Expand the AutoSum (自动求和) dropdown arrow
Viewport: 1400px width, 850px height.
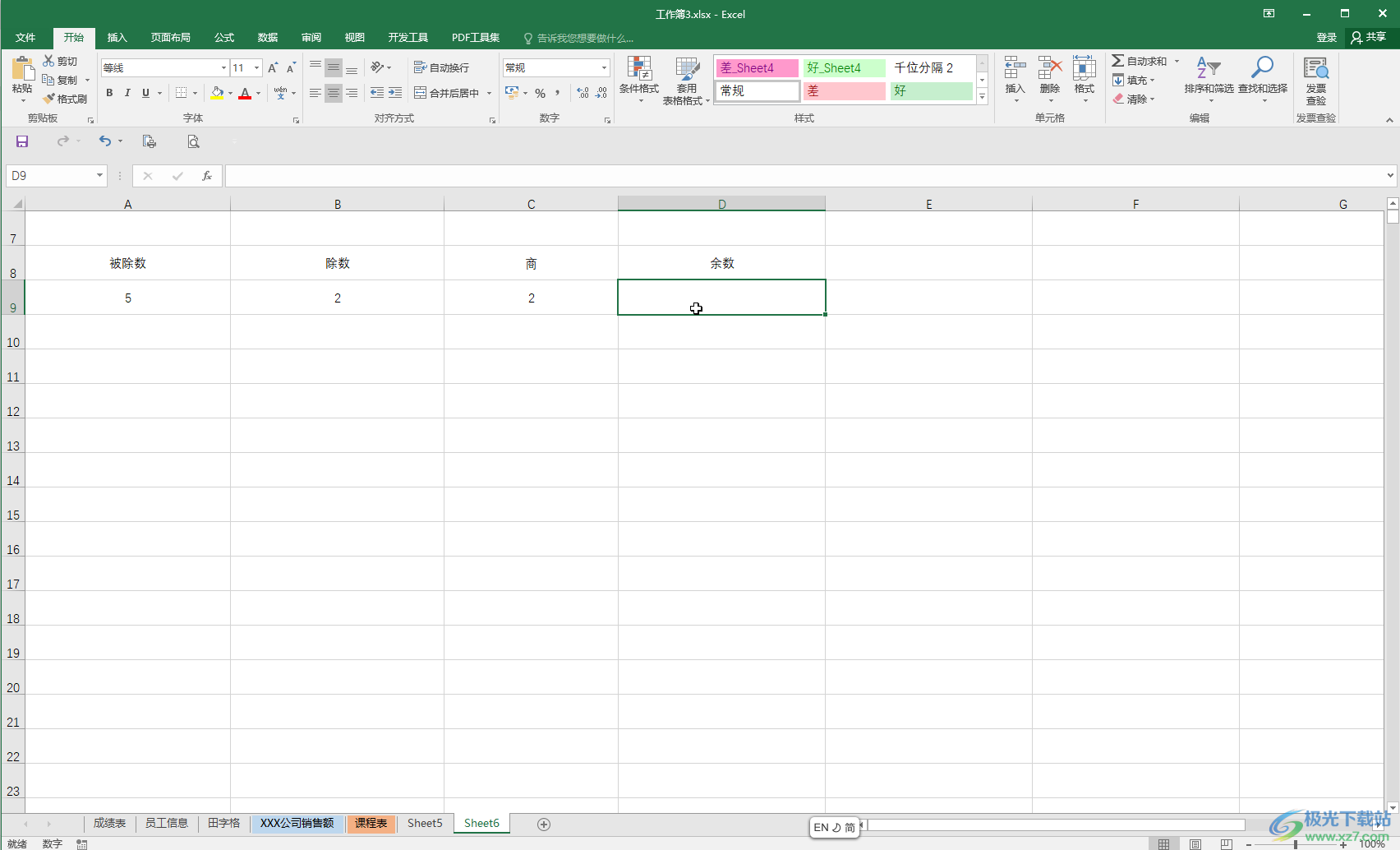coord(1177,62)
